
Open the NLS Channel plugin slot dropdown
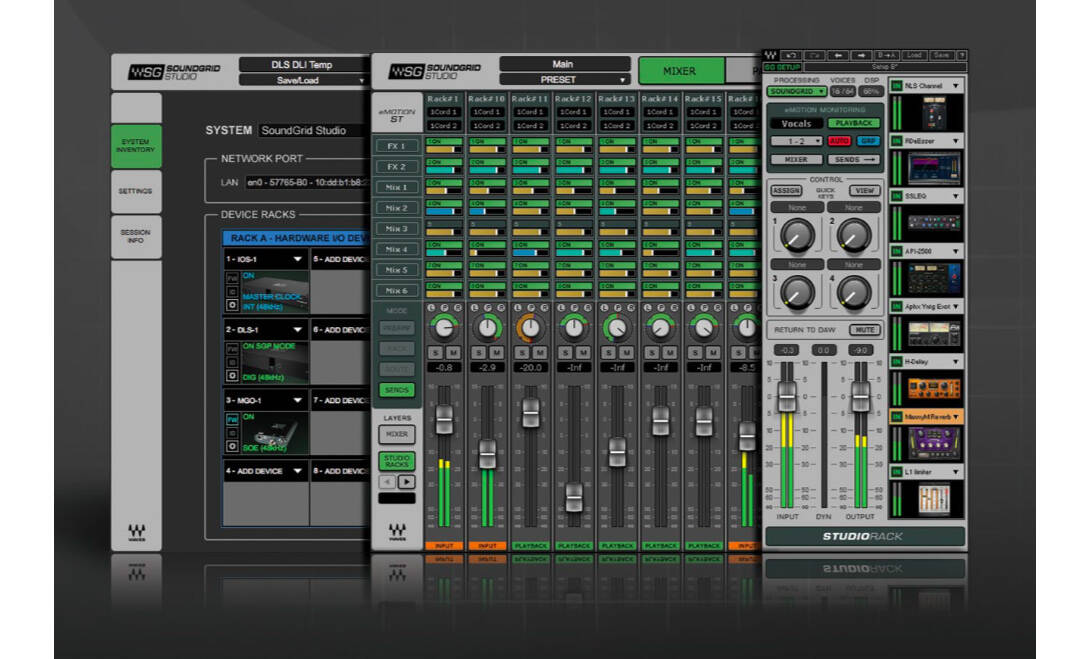tap(928, 86)
